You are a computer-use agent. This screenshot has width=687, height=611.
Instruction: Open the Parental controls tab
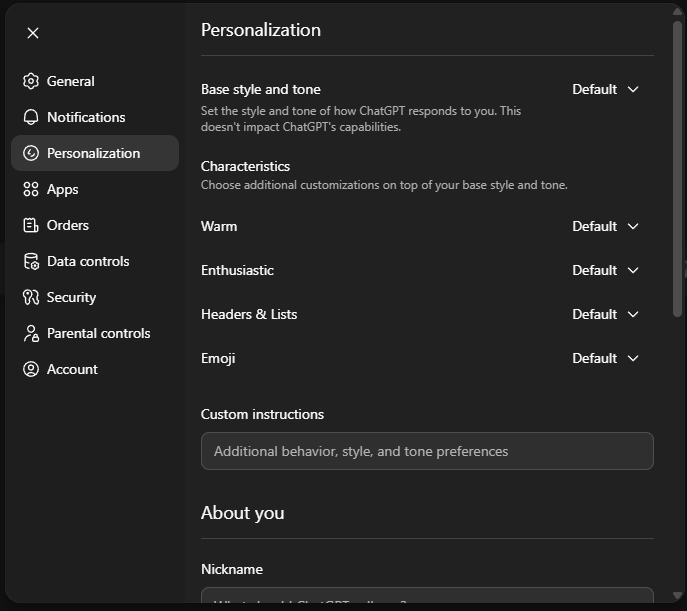tap(95, 333)
